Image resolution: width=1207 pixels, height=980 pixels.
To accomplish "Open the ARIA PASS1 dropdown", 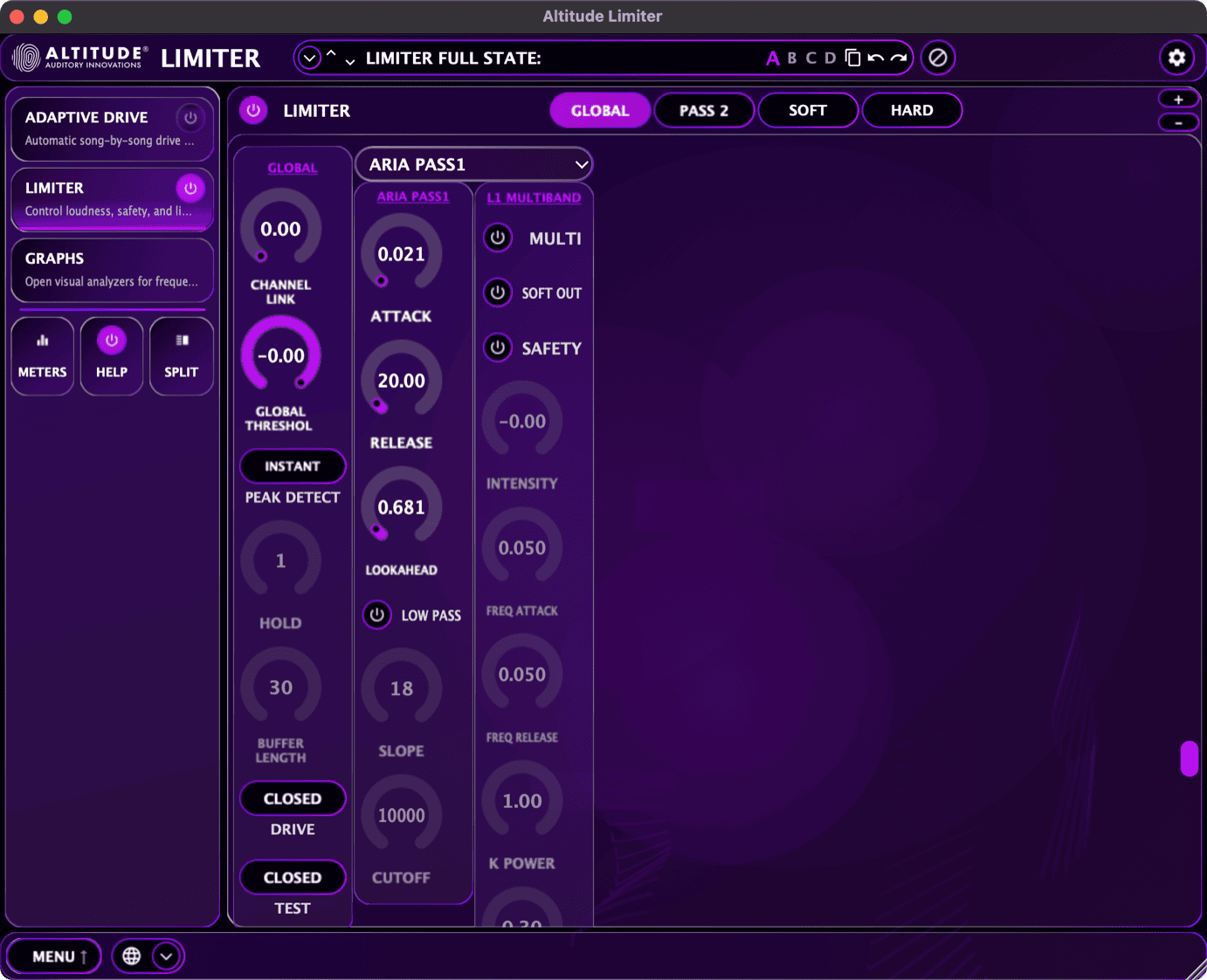I will tap(474, 164).
